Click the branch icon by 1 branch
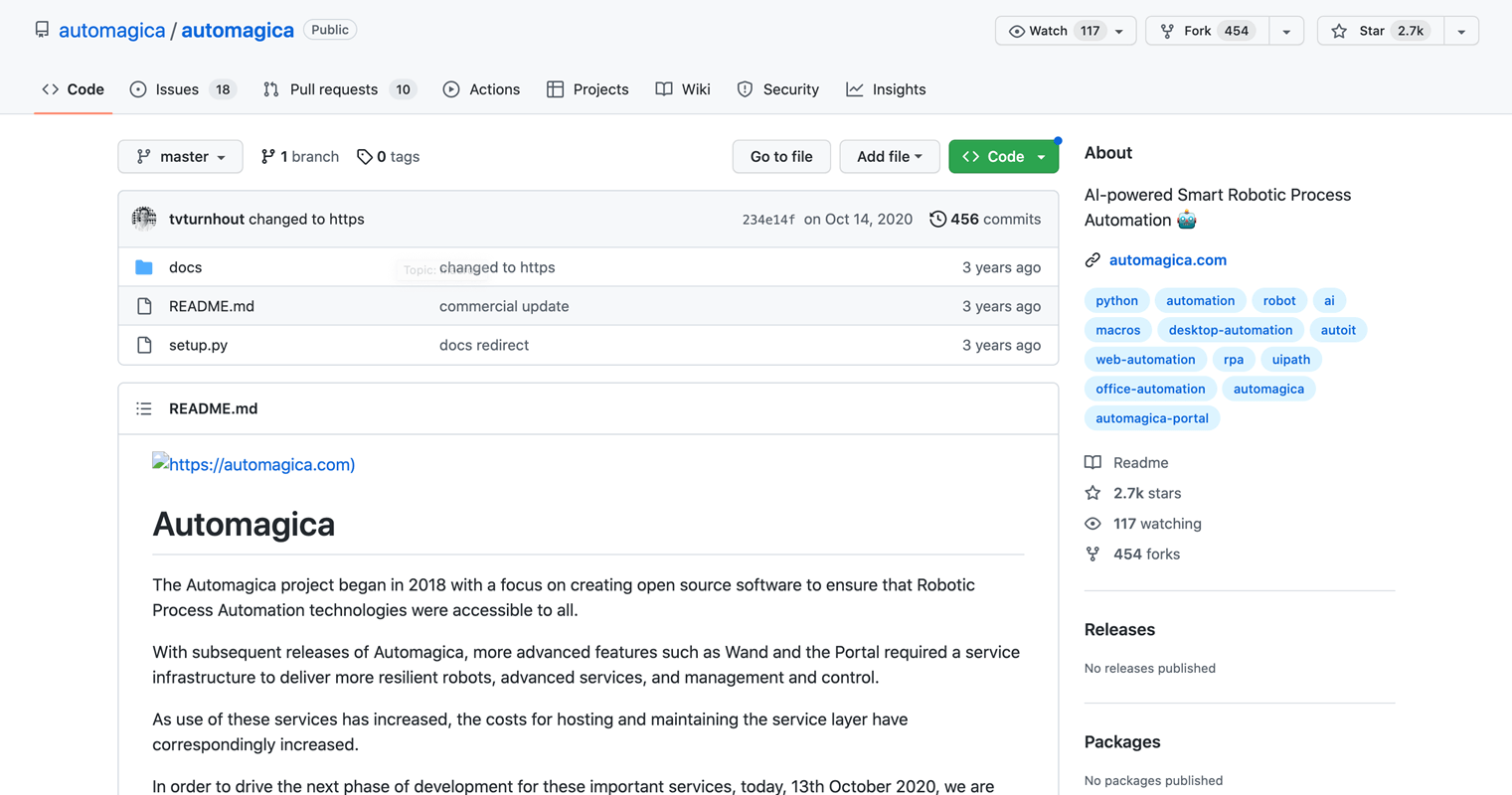This screenshot has width=1512, height=795. click(x=267, y=156)
